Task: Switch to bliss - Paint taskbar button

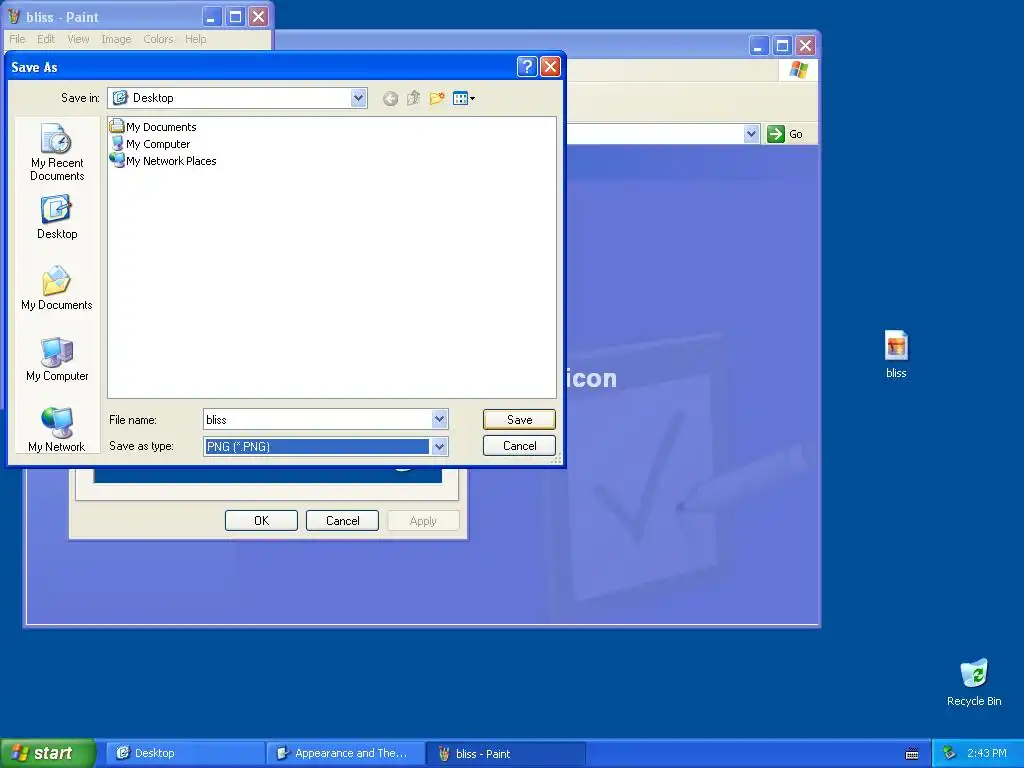Action: point(506,753)
